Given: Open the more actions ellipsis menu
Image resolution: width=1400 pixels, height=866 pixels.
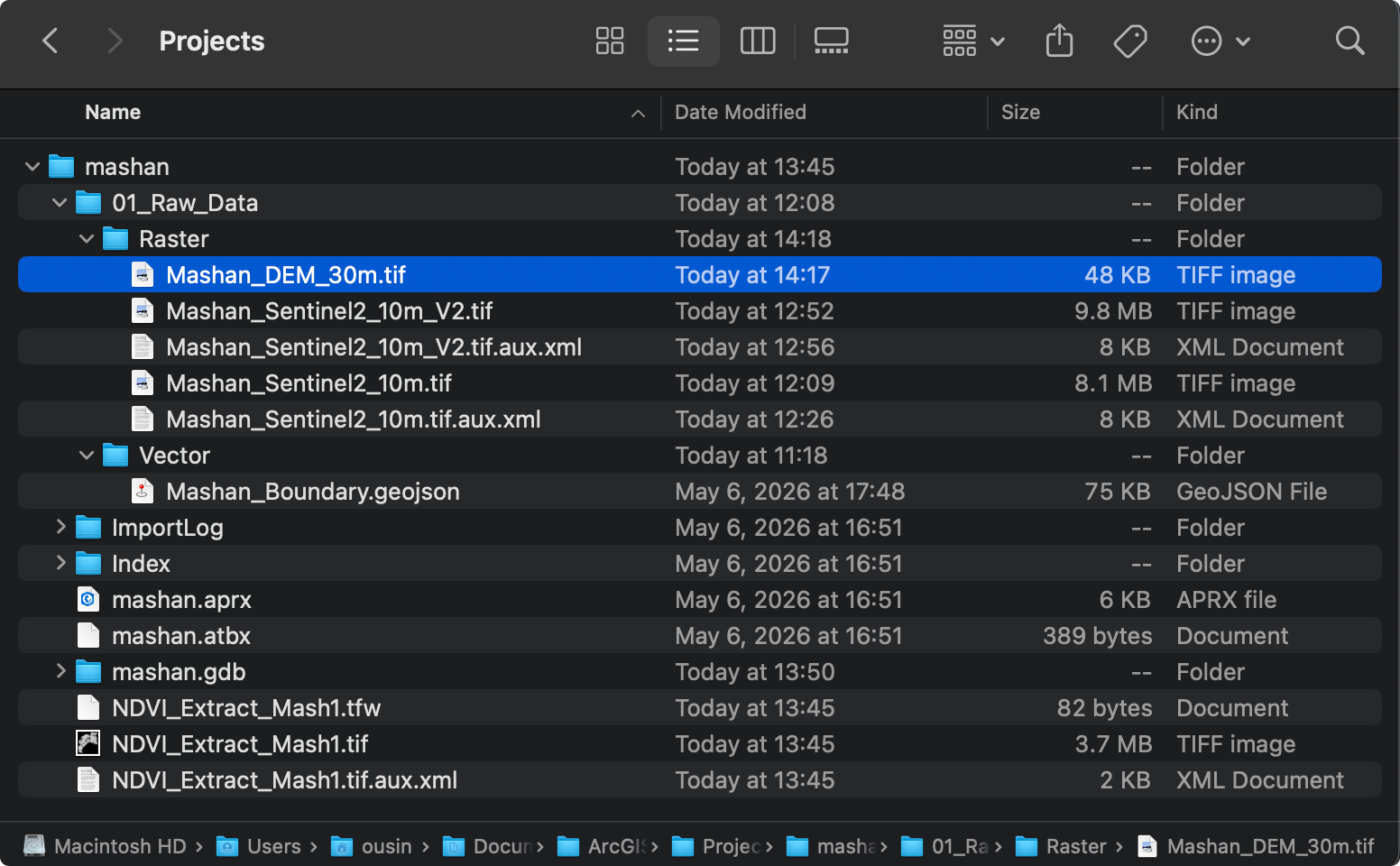Looking at the screenshot, I should (1220, 41).
